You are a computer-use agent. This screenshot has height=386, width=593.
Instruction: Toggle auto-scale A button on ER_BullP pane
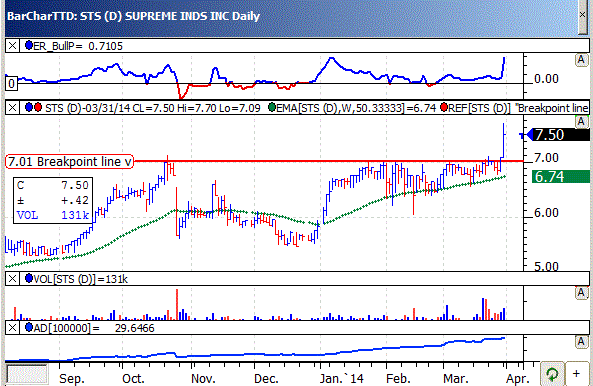point(581,60)
